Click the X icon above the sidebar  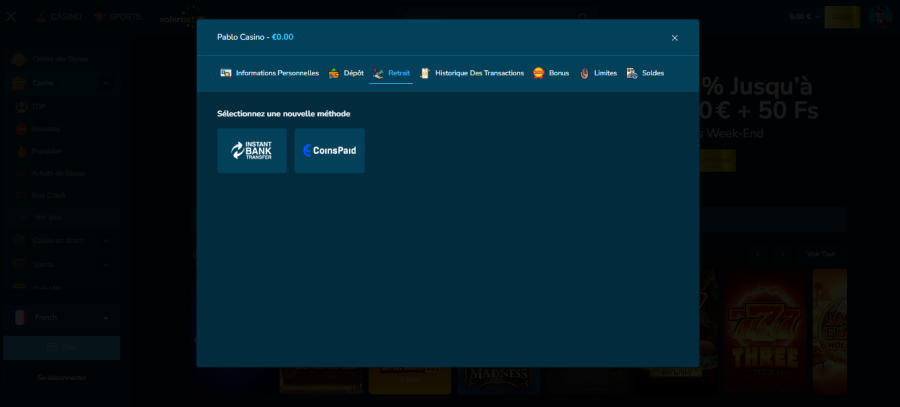pyautogui.click(x=11, y=17)
